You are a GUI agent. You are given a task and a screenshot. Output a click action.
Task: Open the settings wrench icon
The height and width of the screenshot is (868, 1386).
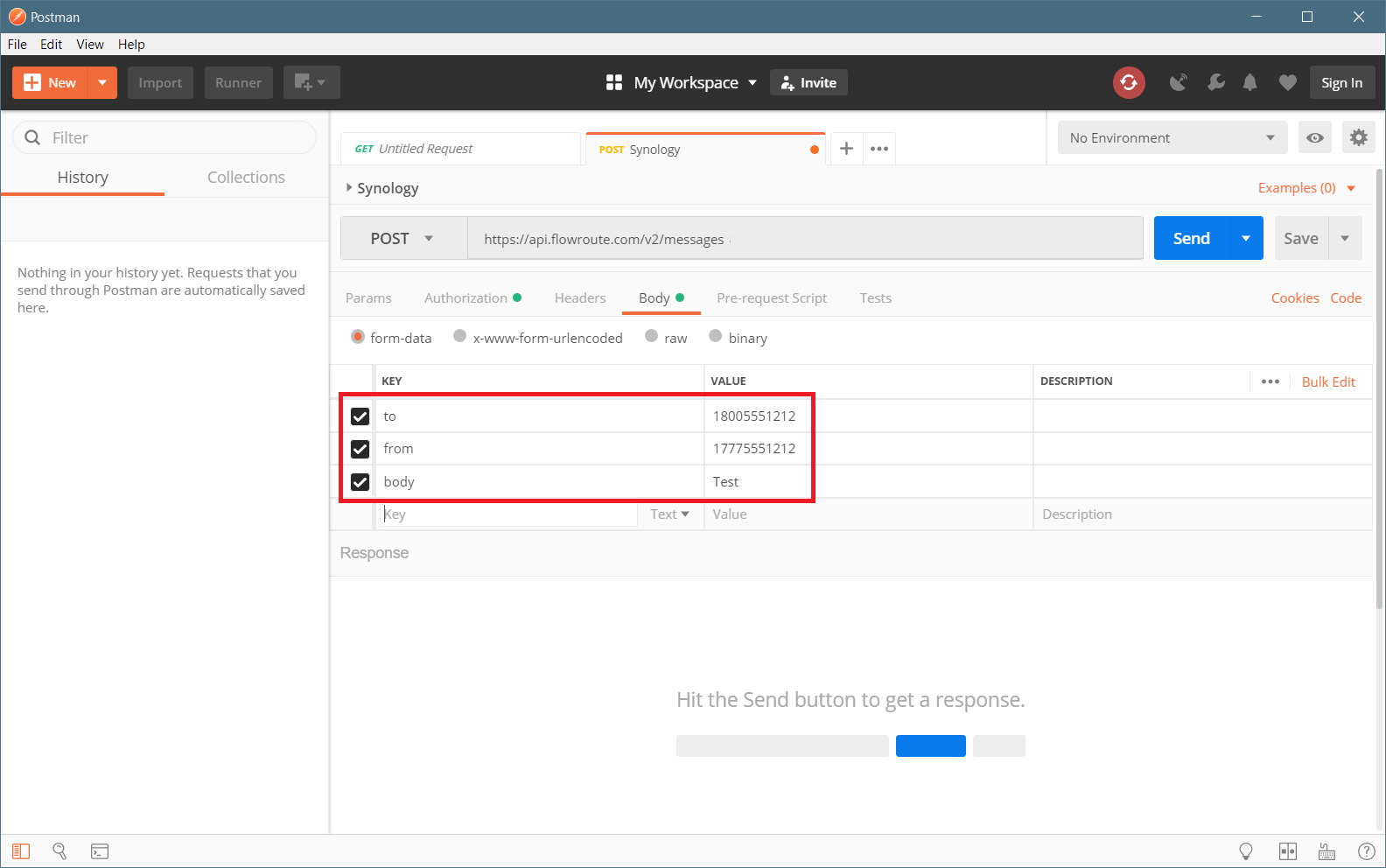click(x=1215, y=82)
